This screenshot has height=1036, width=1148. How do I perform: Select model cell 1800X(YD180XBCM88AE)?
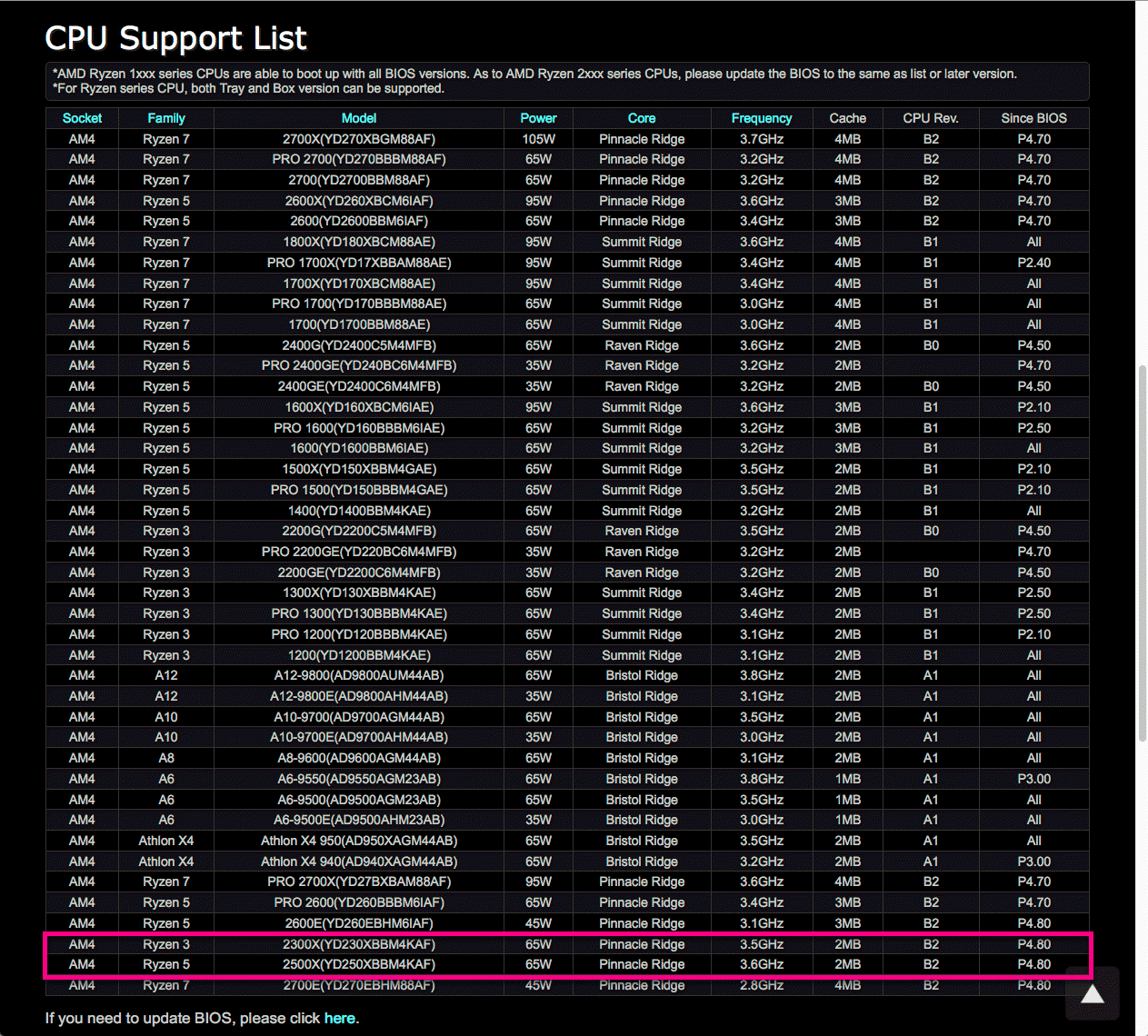359,242
